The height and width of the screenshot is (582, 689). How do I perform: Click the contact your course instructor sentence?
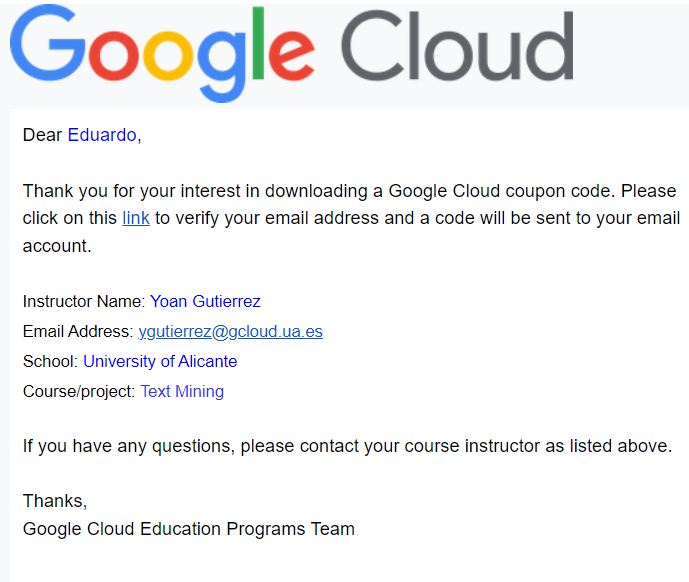click(x=348, y=446)
